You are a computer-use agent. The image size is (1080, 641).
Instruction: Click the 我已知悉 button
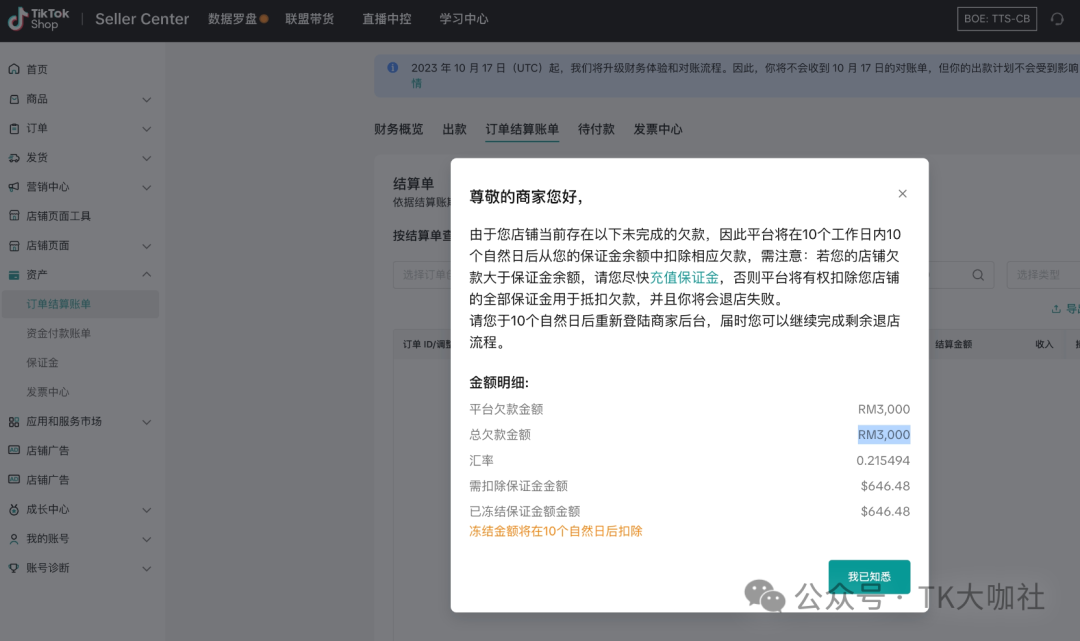pos(869,577)
